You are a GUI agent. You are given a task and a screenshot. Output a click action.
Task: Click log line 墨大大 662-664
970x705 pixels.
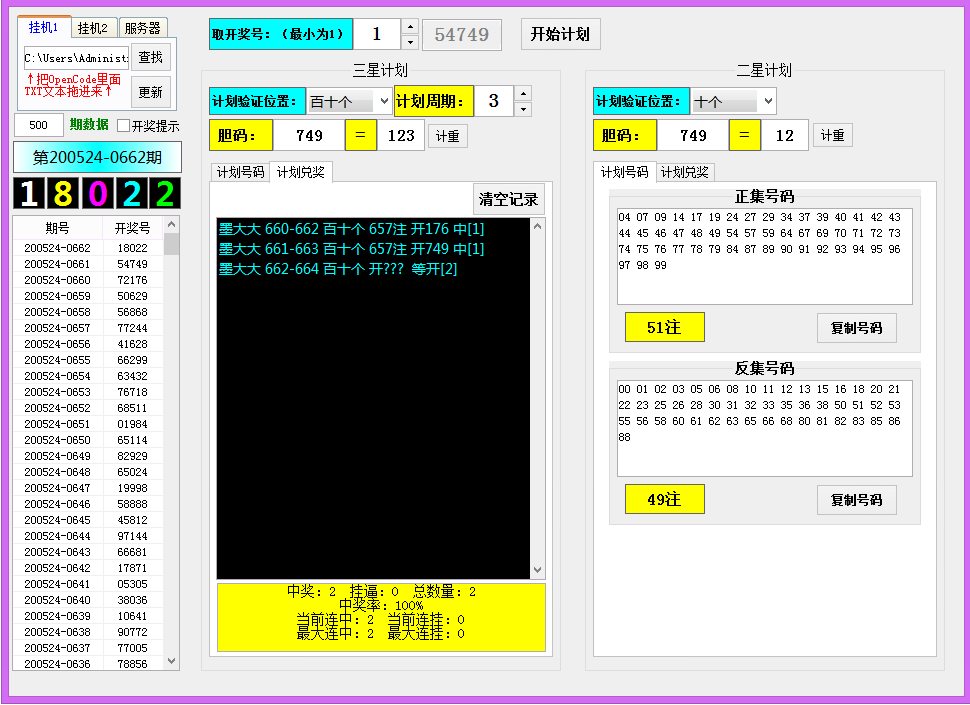[x=338, y=269]
